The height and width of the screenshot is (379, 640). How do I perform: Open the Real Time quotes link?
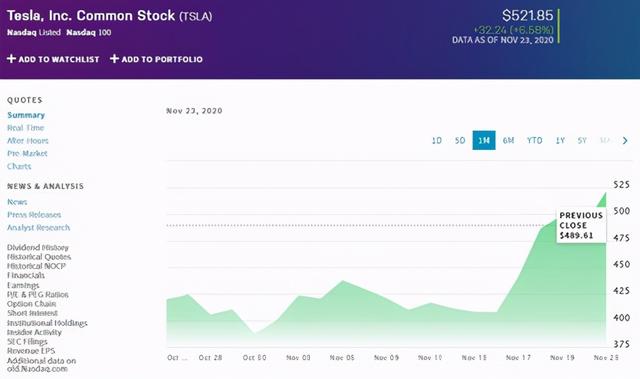(25, 128)
